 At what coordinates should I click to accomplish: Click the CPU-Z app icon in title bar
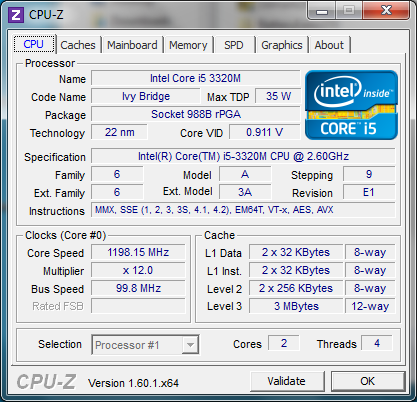pos(16,15)
